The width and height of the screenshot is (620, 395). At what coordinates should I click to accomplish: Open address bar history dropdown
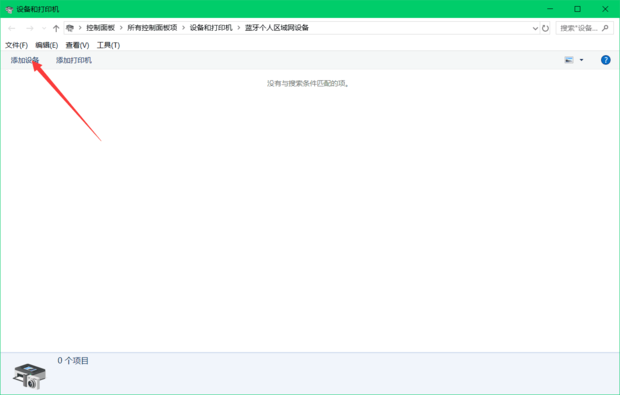click(x=535, y=28)
